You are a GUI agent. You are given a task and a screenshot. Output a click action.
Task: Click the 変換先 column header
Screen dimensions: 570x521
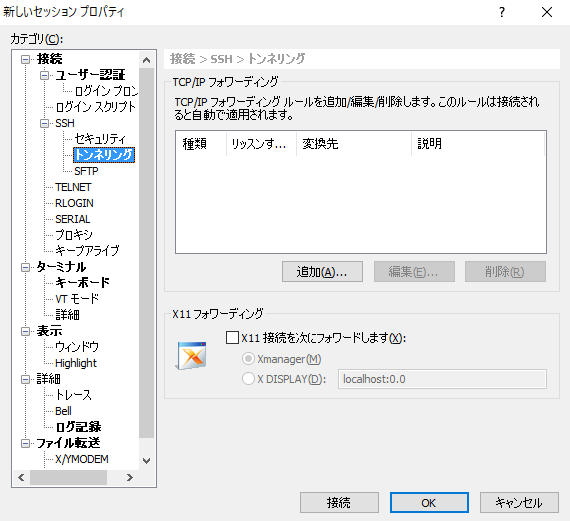(x=354, y=144)
